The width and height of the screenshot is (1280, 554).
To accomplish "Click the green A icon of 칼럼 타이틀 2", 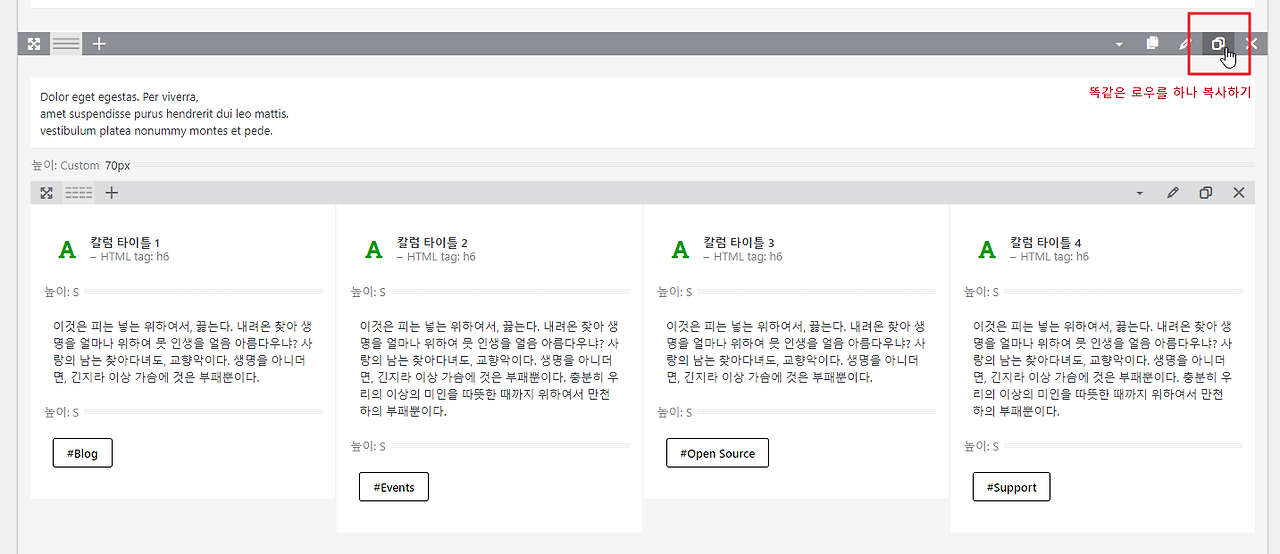I will tap(374, 250).
